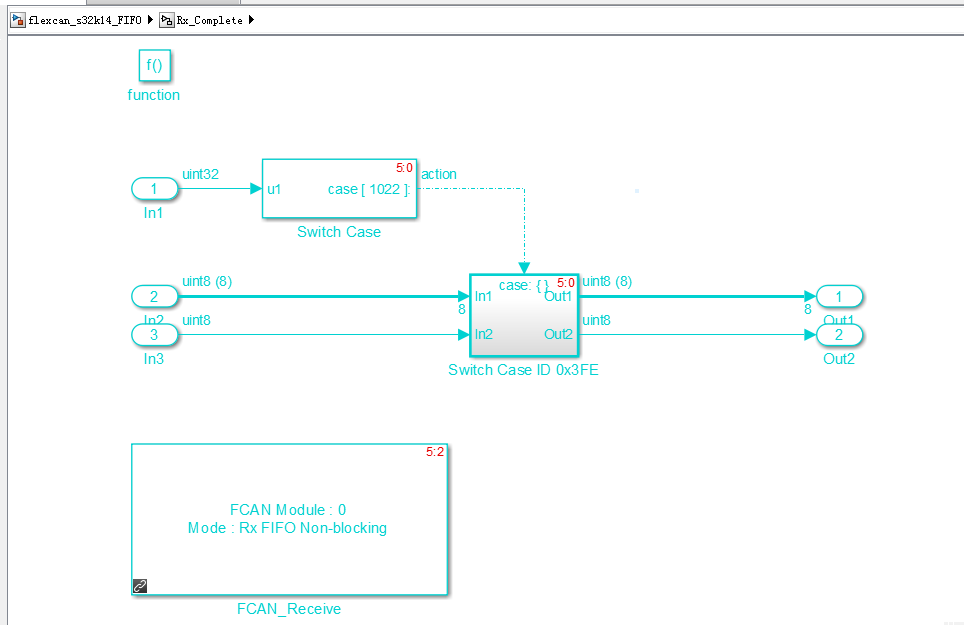Click the uint8 (8) signal line from In2

click(320, 296)
